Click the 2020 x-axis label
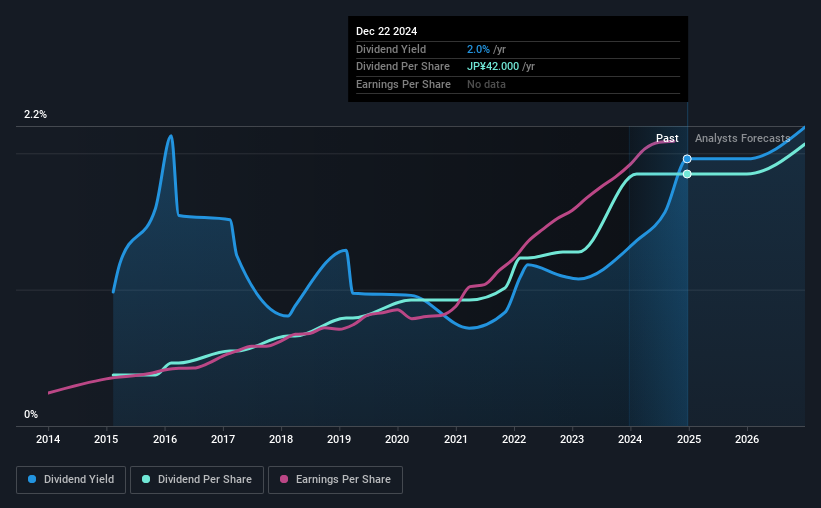Image resolution: width=821 pixels, height=508 pixels. [x=397, y=439]
